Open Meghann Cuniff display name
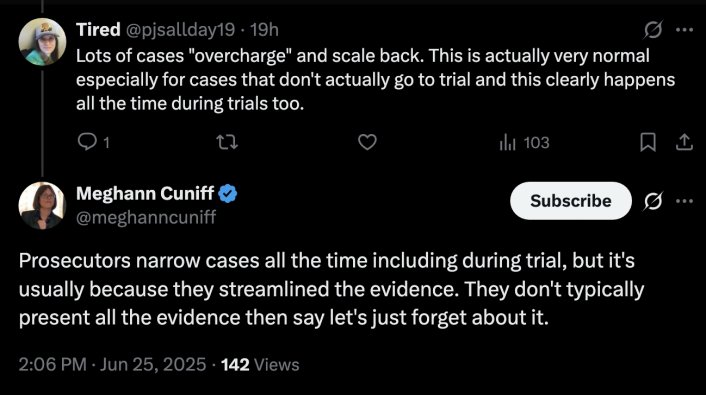 point(145,193)
